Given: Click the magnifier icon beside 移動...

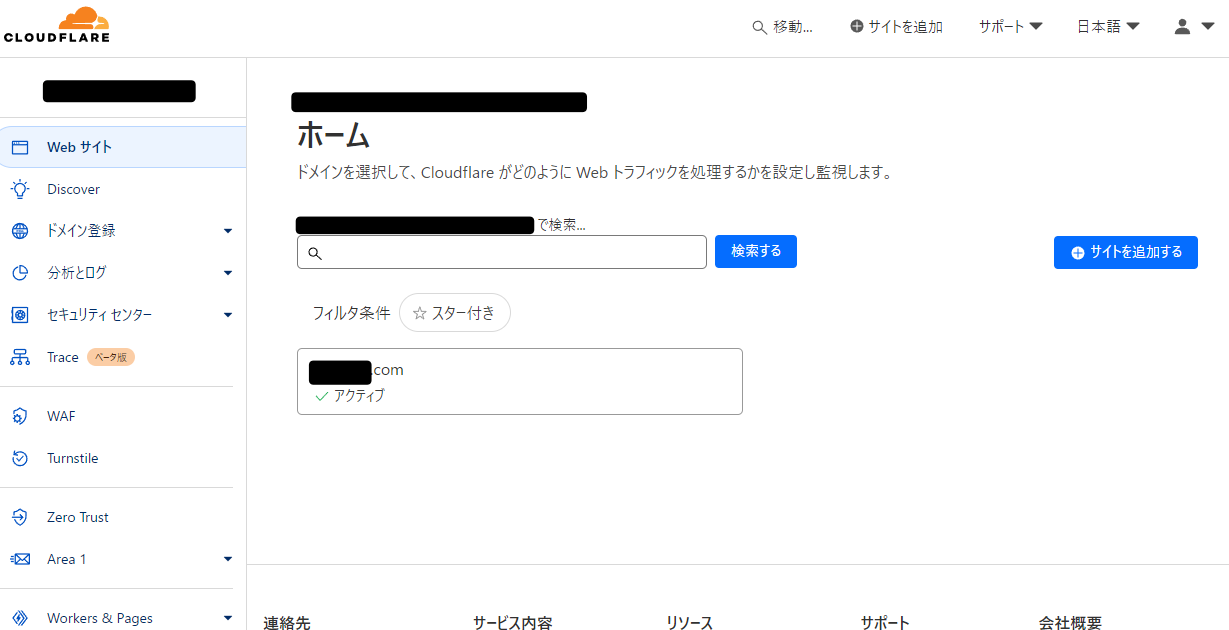Looking at the screenshot, I should coord(759,28).
